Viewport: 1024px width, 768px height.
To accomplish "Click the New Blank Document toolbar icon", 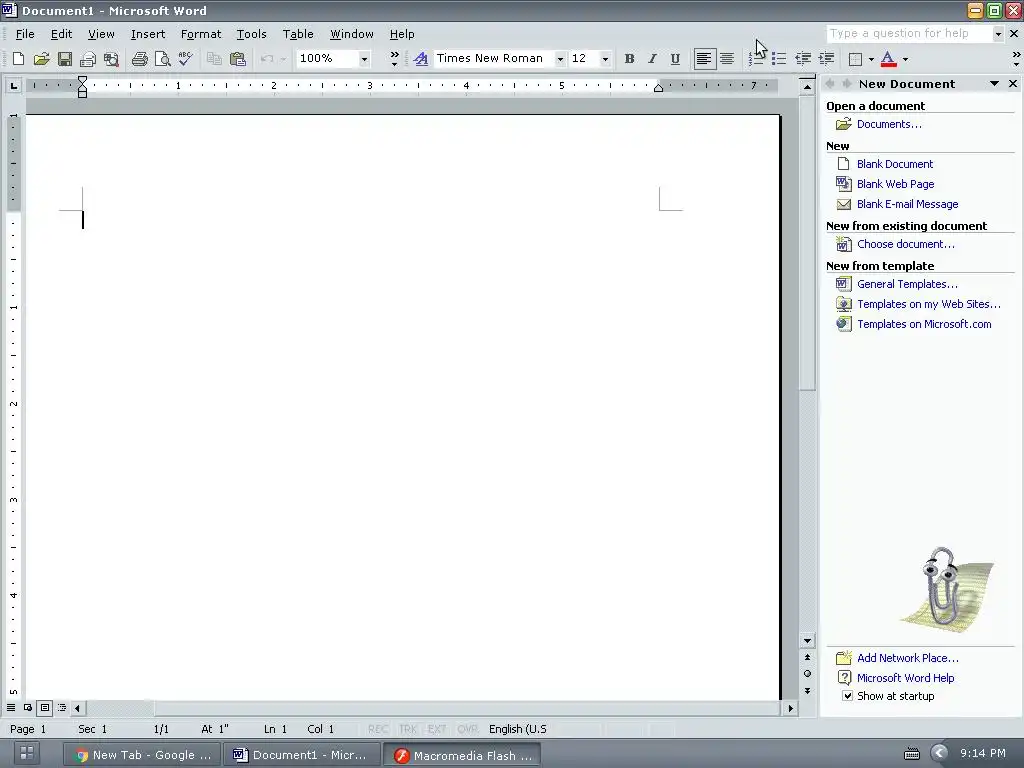I will click(x=18, y=59).
